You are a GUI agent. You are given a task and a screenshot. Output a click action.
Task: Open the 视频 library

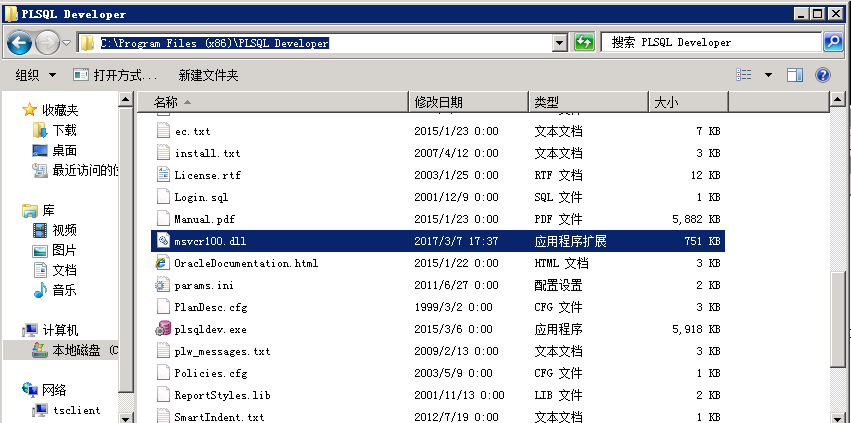coord(64,230)
